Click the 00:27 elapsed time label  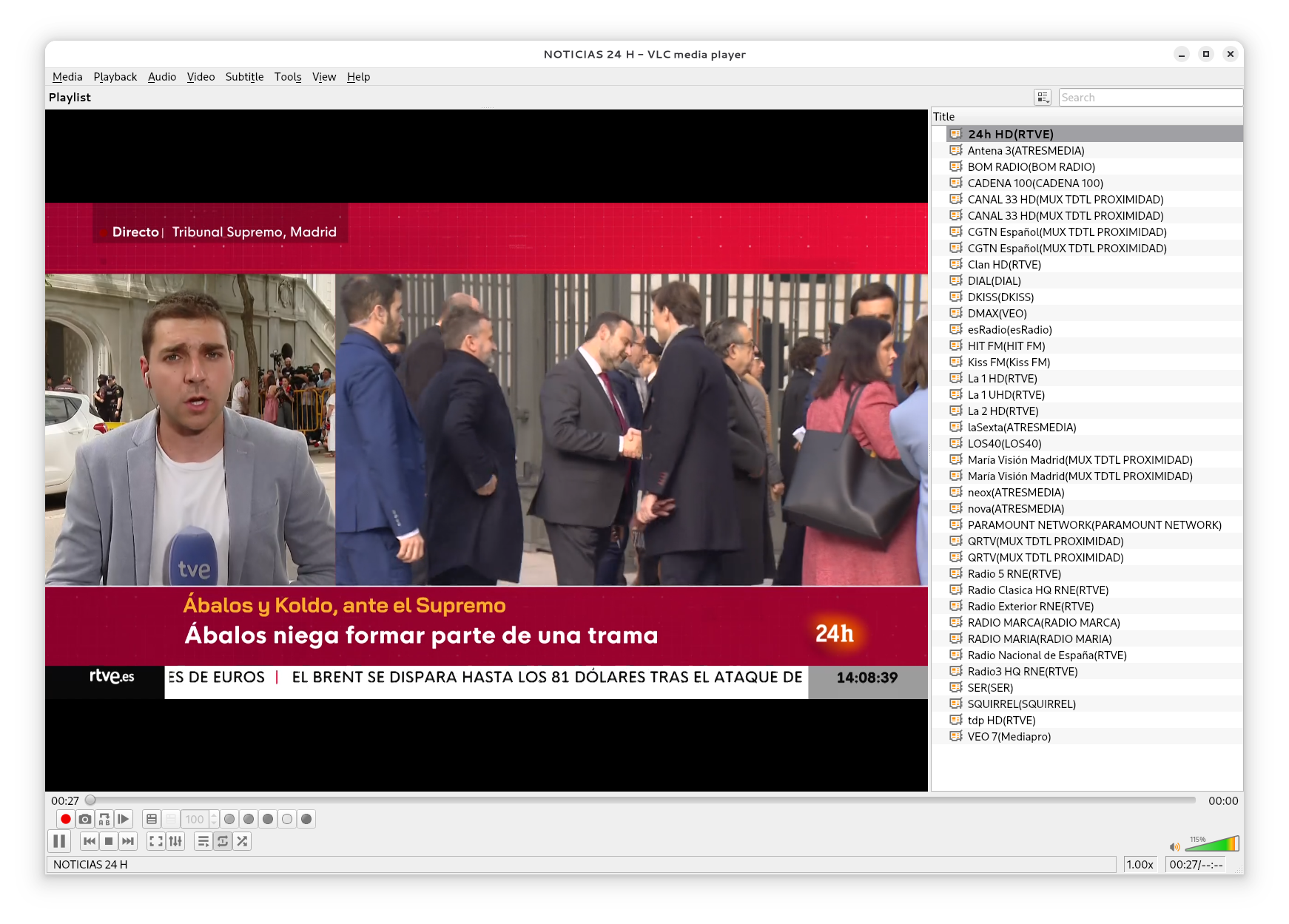[65, 801]
